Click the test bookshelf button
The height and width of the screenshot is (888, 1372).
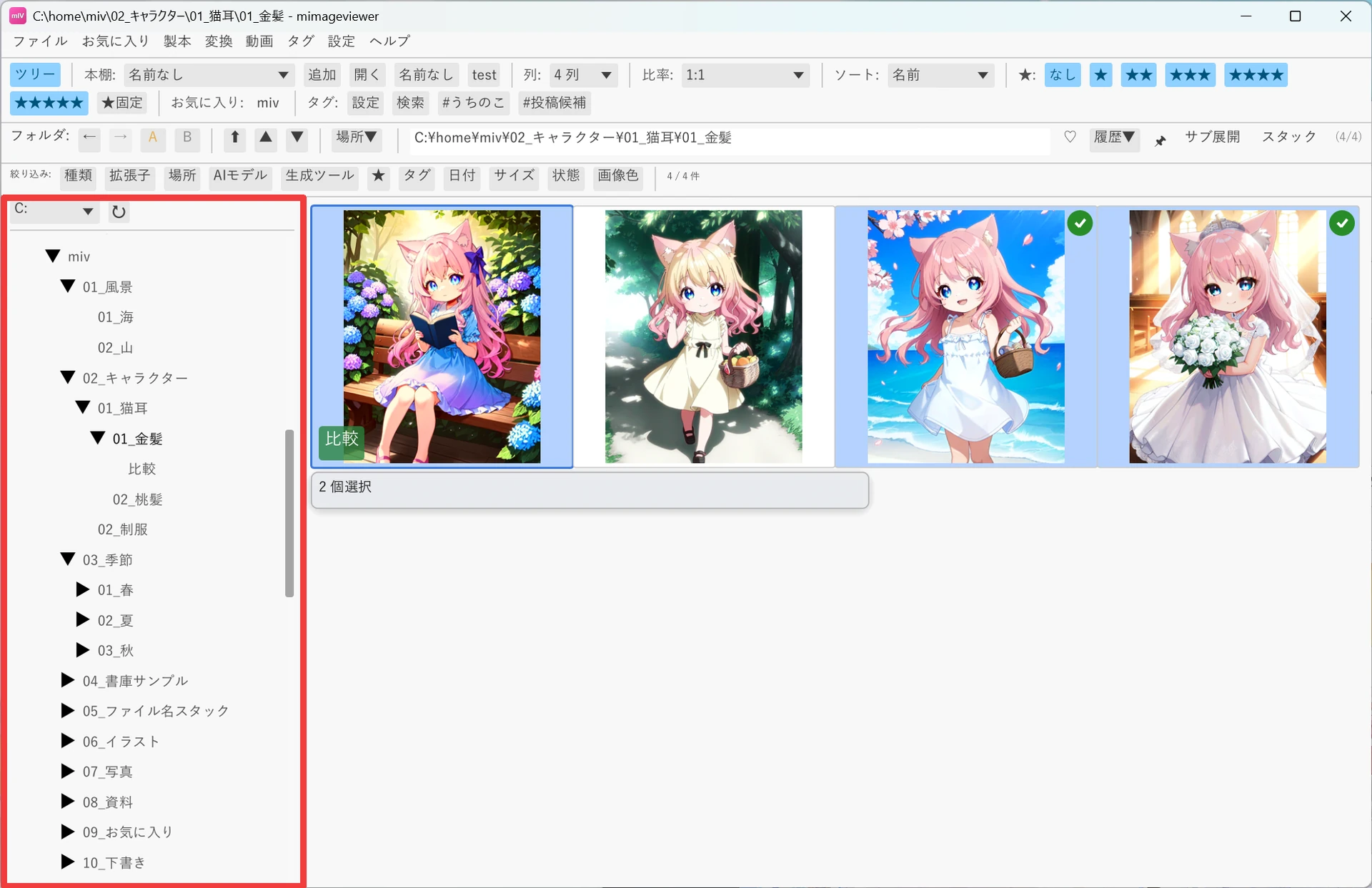pos(484,75)
